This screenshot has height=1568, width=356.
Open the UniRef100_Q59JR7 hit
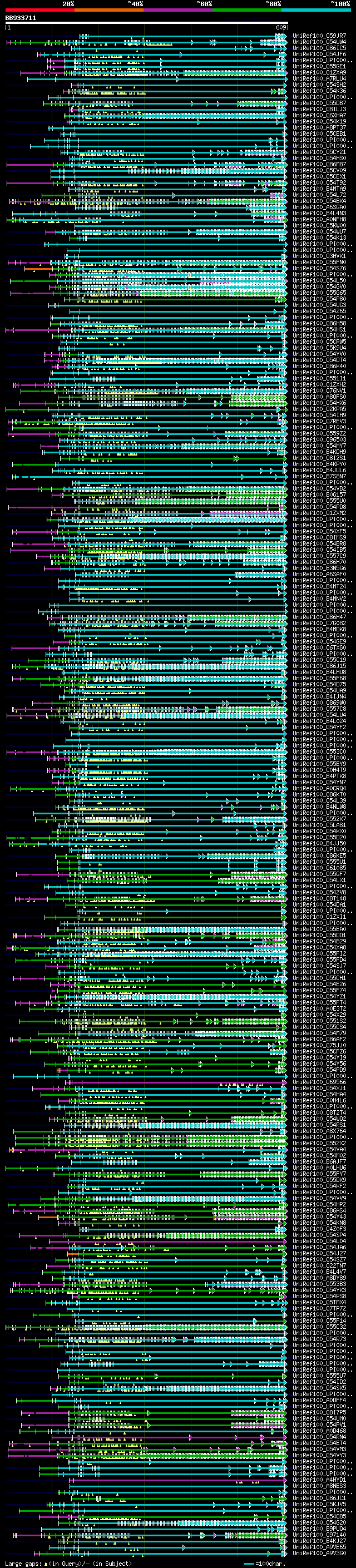coord(319,36)
